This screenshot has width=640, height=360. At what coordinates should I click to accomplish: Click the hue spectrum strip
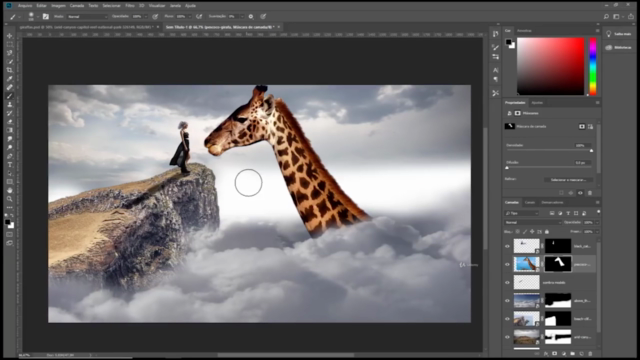593,67
